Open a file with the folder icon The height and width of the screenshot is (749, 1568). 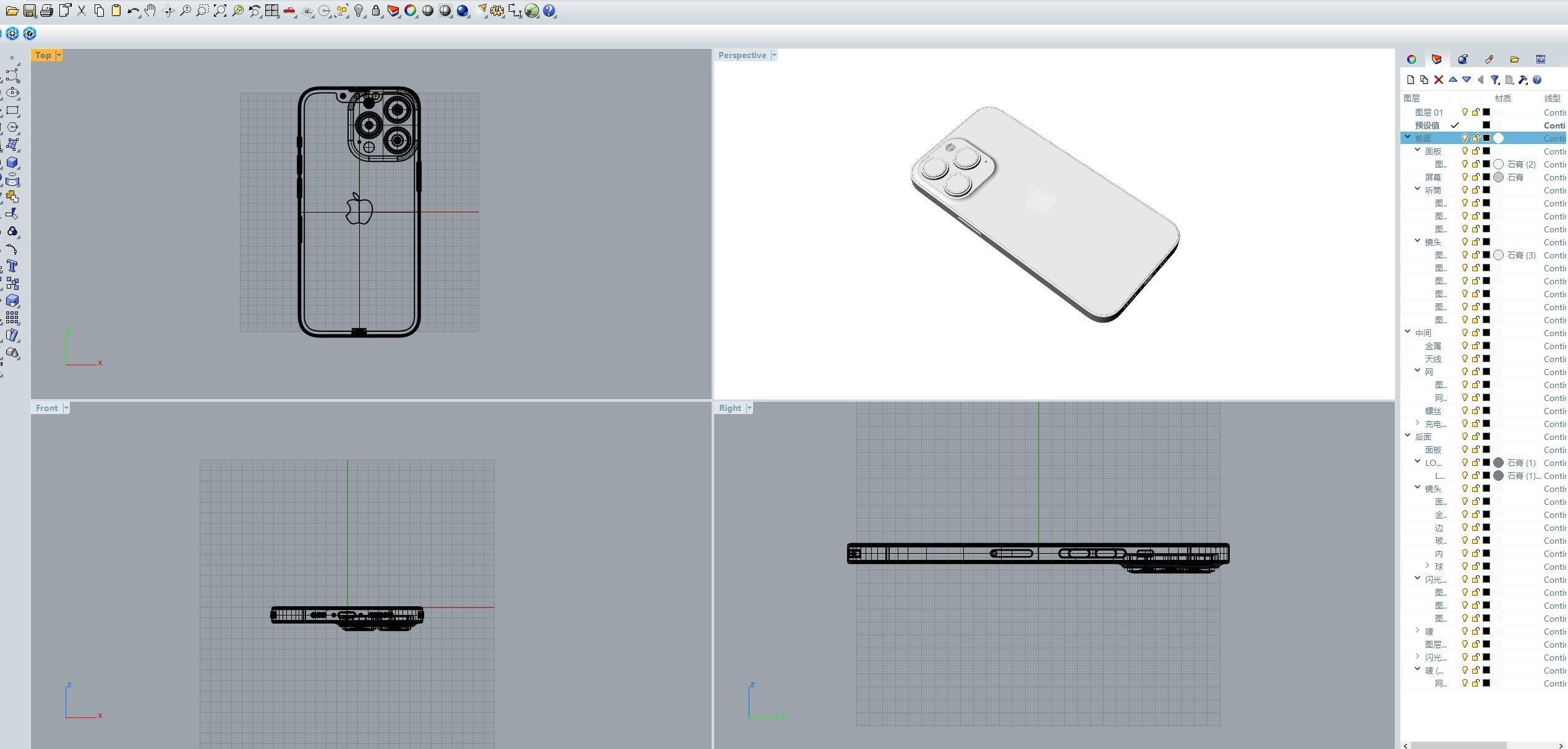point(12,11)
